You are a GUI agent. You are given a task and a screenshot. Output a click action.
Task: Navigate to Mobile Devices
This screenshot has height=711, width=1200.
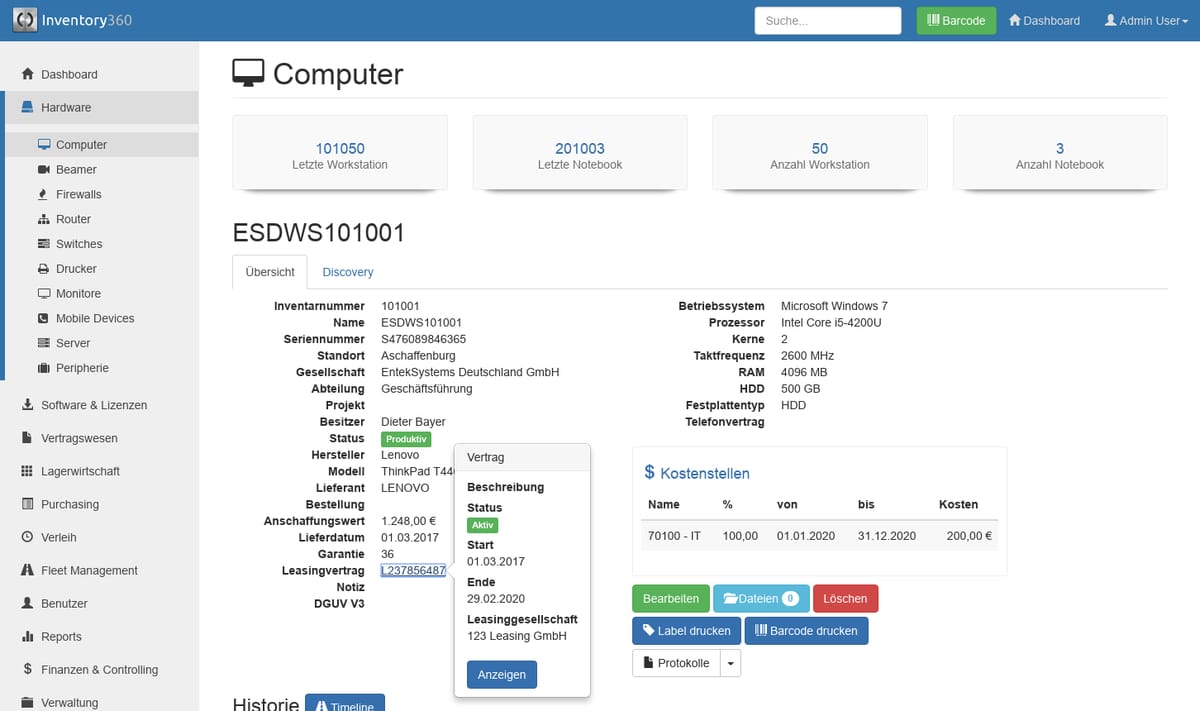tap(94, 318)
